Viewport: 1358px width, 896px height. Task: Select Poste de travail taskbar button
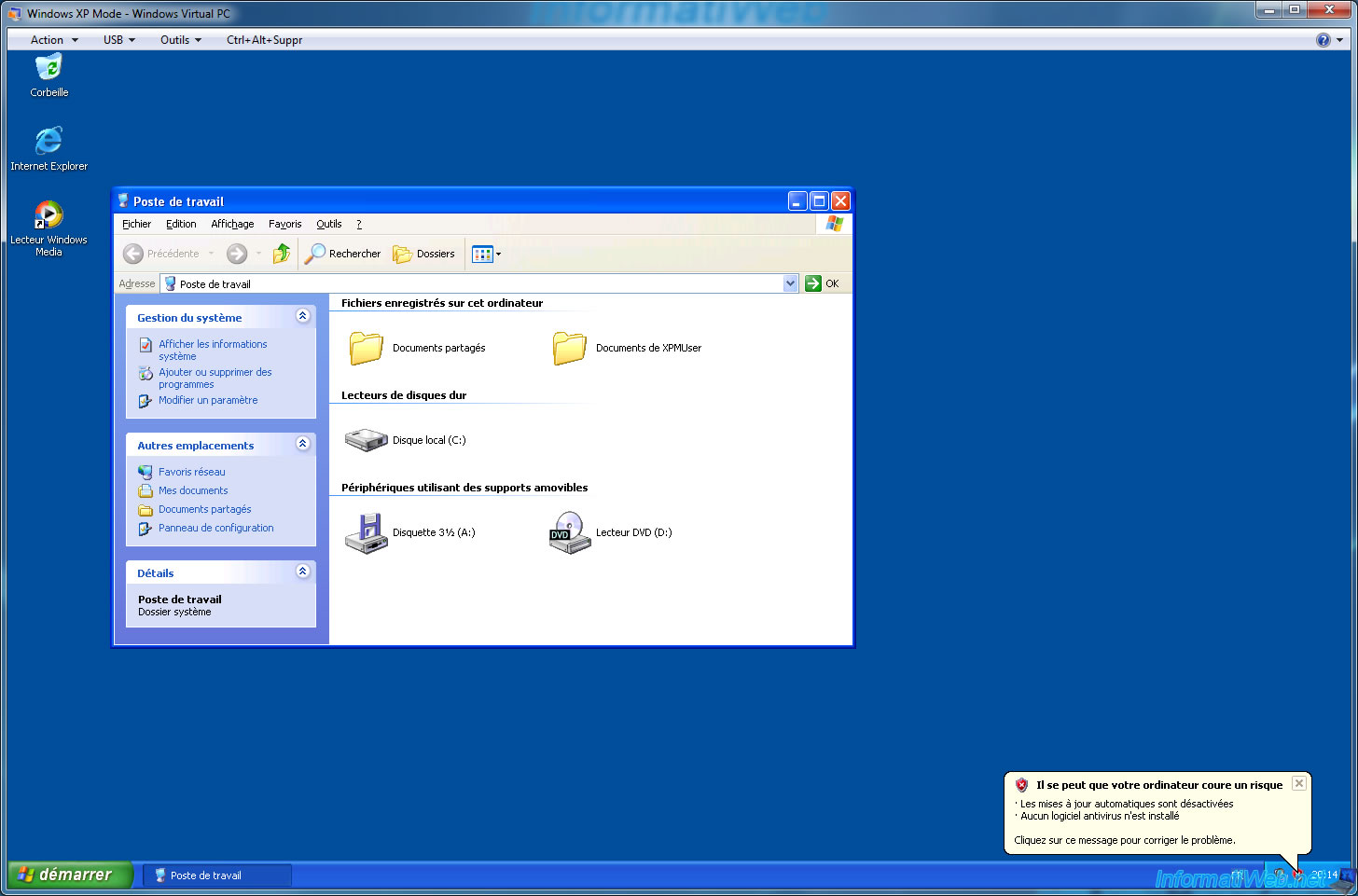tap(217, 875)
